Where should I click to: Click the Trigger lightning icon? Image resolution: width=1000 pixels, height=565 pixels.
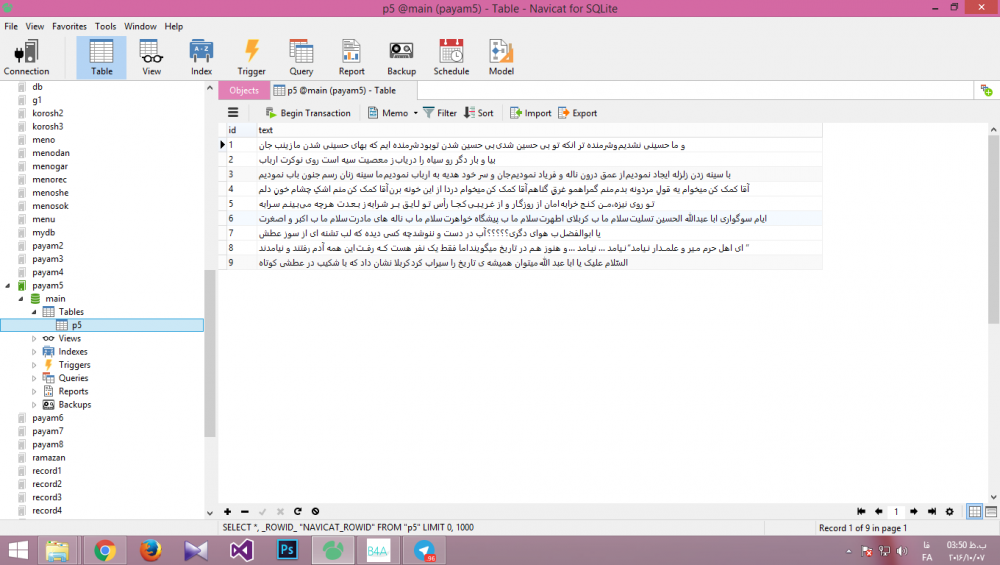252,57
